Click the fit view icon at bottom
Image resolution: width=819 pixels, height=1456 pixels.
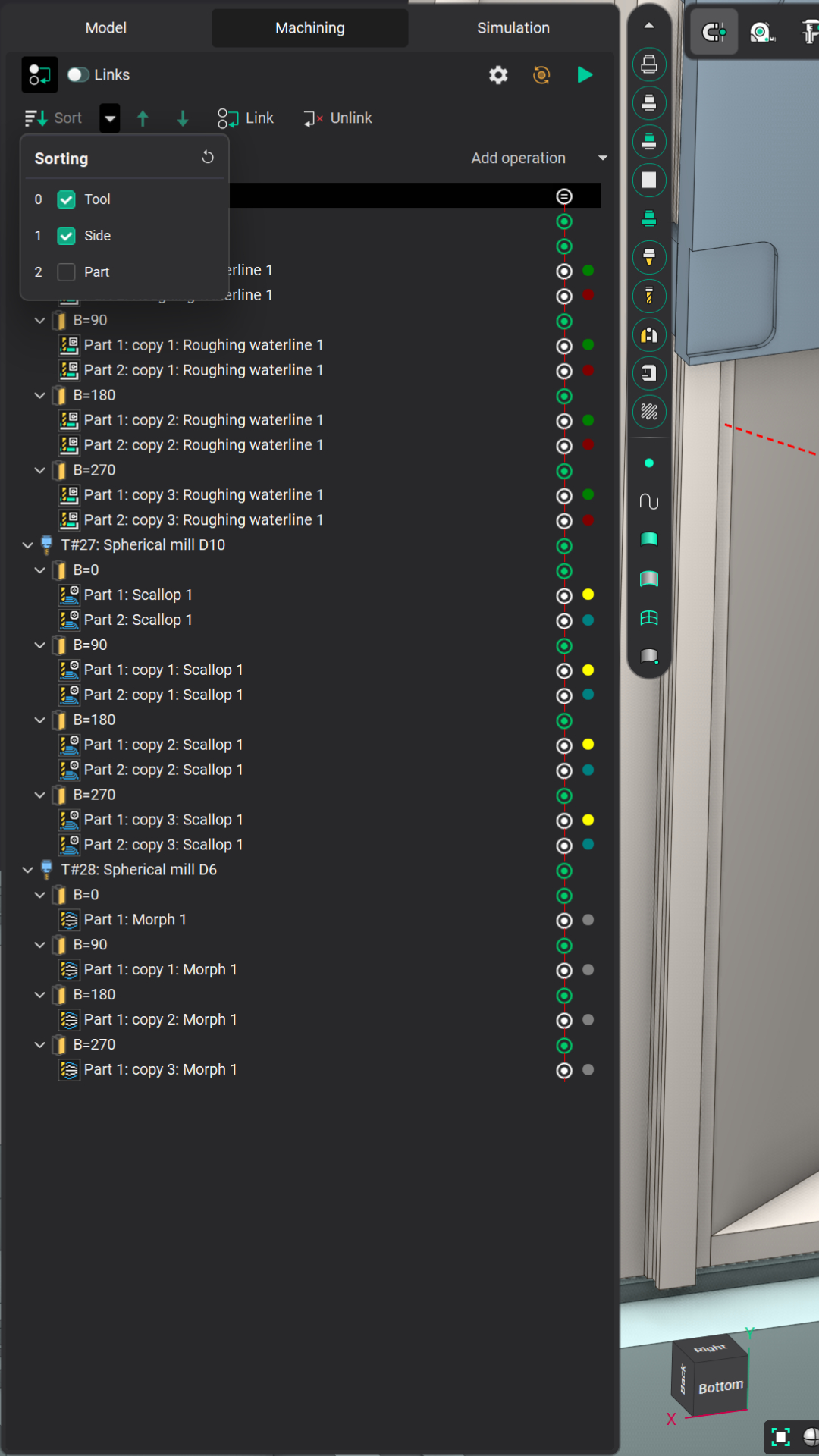pos(780,1436)
